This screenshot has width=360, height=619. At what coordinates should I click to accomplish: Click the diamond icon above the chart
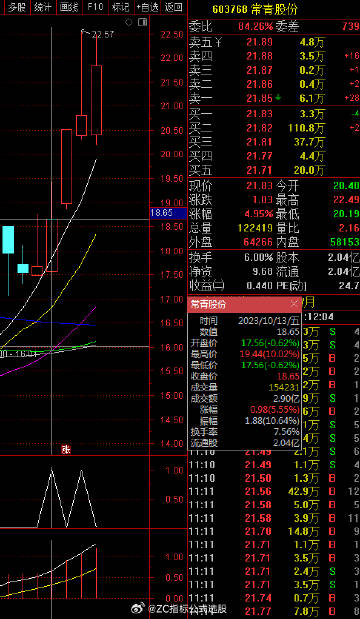point(129,22)
